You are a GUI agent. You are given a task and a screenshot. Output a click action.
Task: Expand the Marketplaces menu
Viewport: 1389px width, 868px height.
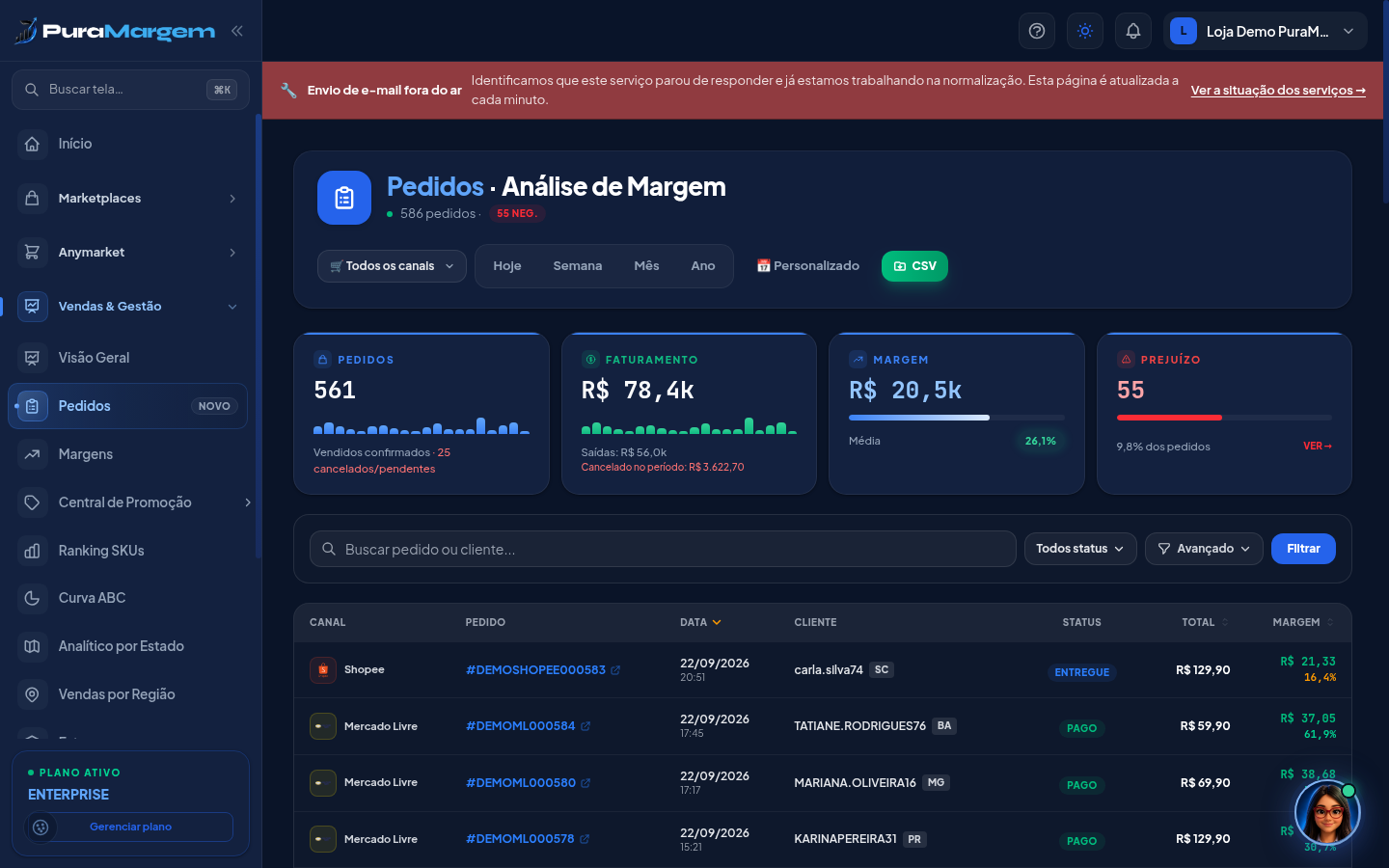(x=130, y=198)
